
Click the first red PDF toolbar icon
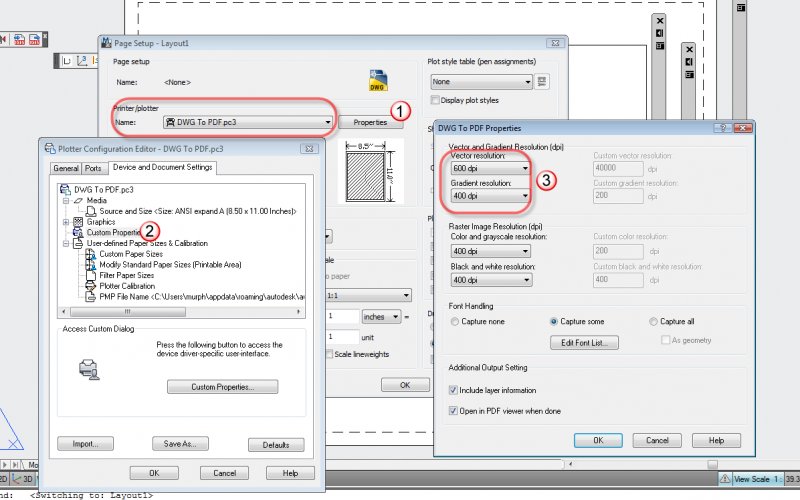19,39
